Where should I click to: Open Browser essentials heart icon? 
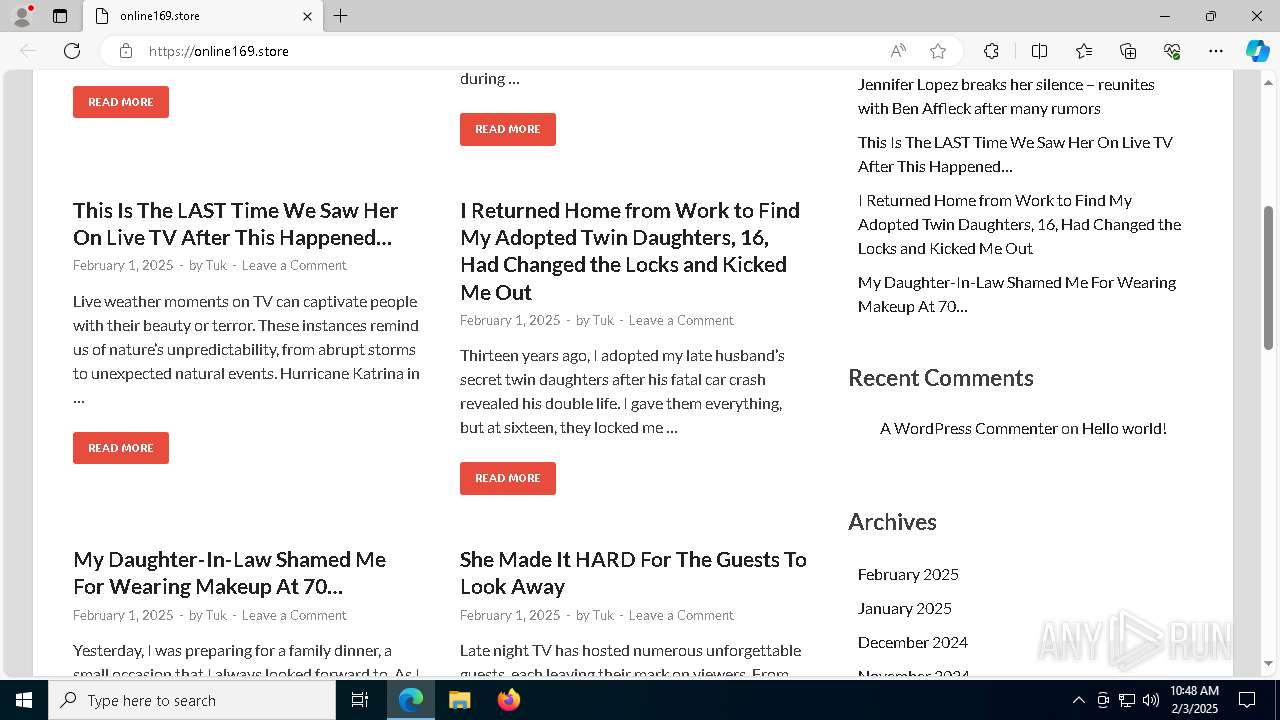[1172, 51]
